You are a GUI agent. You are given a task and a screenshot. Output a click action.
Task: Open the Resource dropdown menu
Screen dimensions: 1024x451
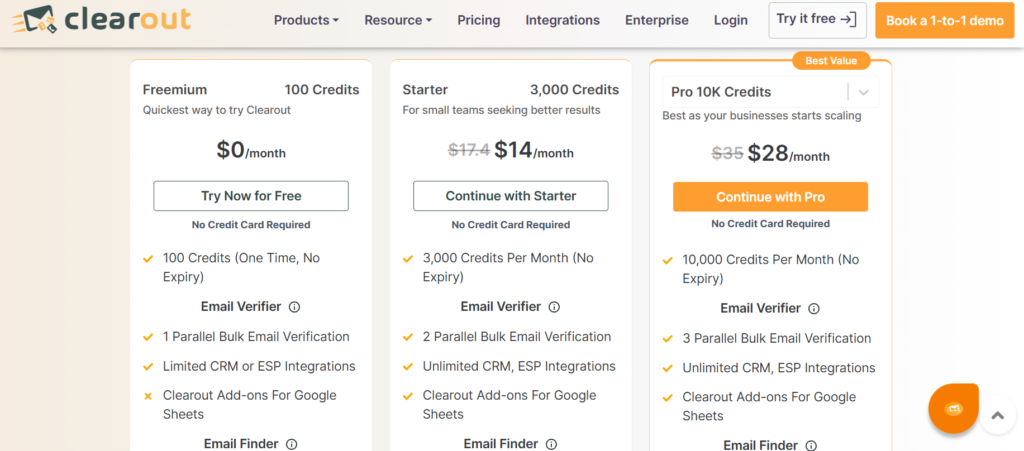[398, 20]
